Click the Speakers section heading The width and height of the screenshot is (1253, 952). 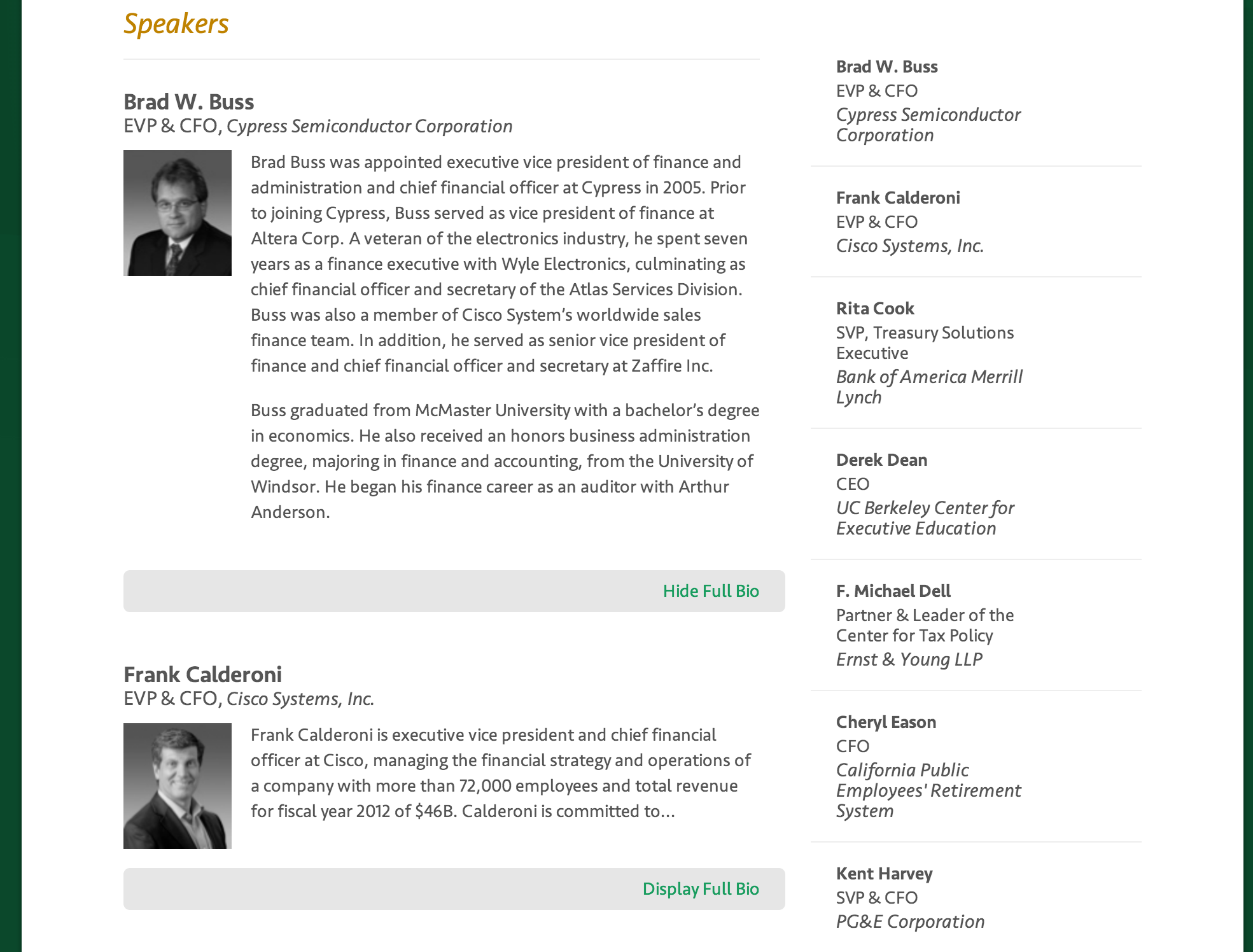point(176,24)
